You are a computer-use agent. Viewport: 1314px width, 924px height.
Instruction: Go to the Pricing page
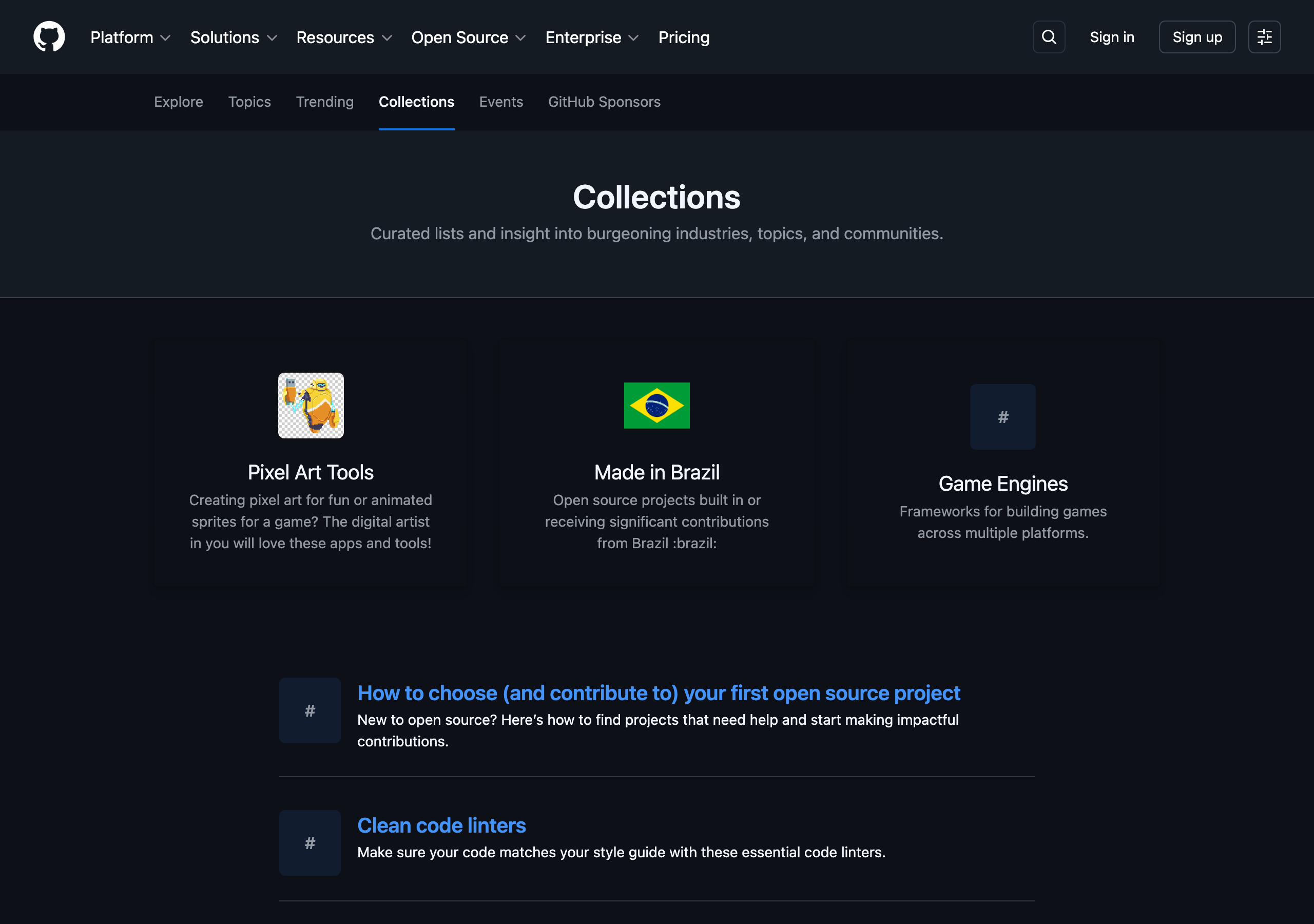click(x=684, y=37)
